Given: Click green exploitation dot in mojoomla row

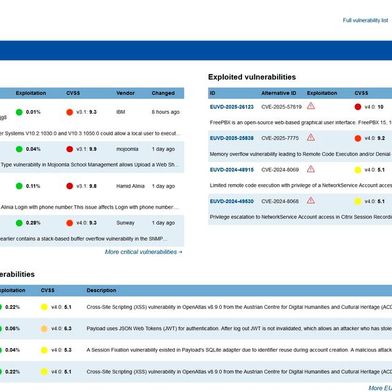Looking at the screenshot, I should 19,149.
